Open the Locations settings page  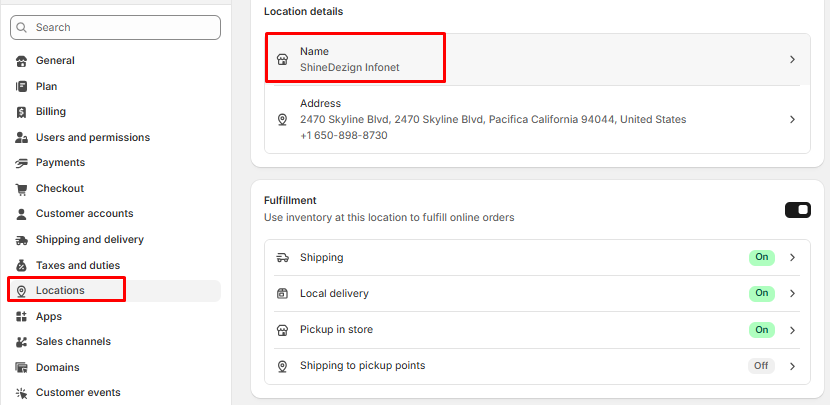click(60, 290)
